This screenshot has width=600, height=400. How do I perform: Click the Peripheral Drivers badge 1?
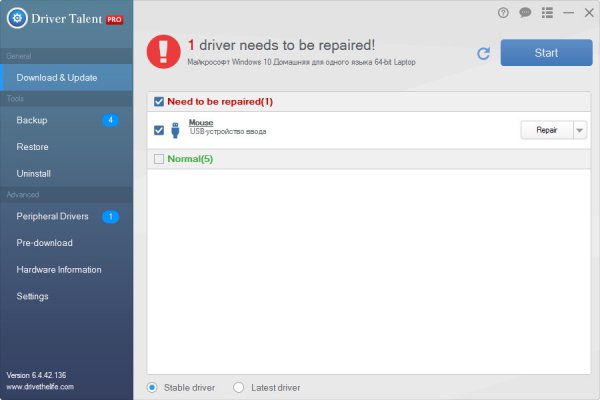111,217
